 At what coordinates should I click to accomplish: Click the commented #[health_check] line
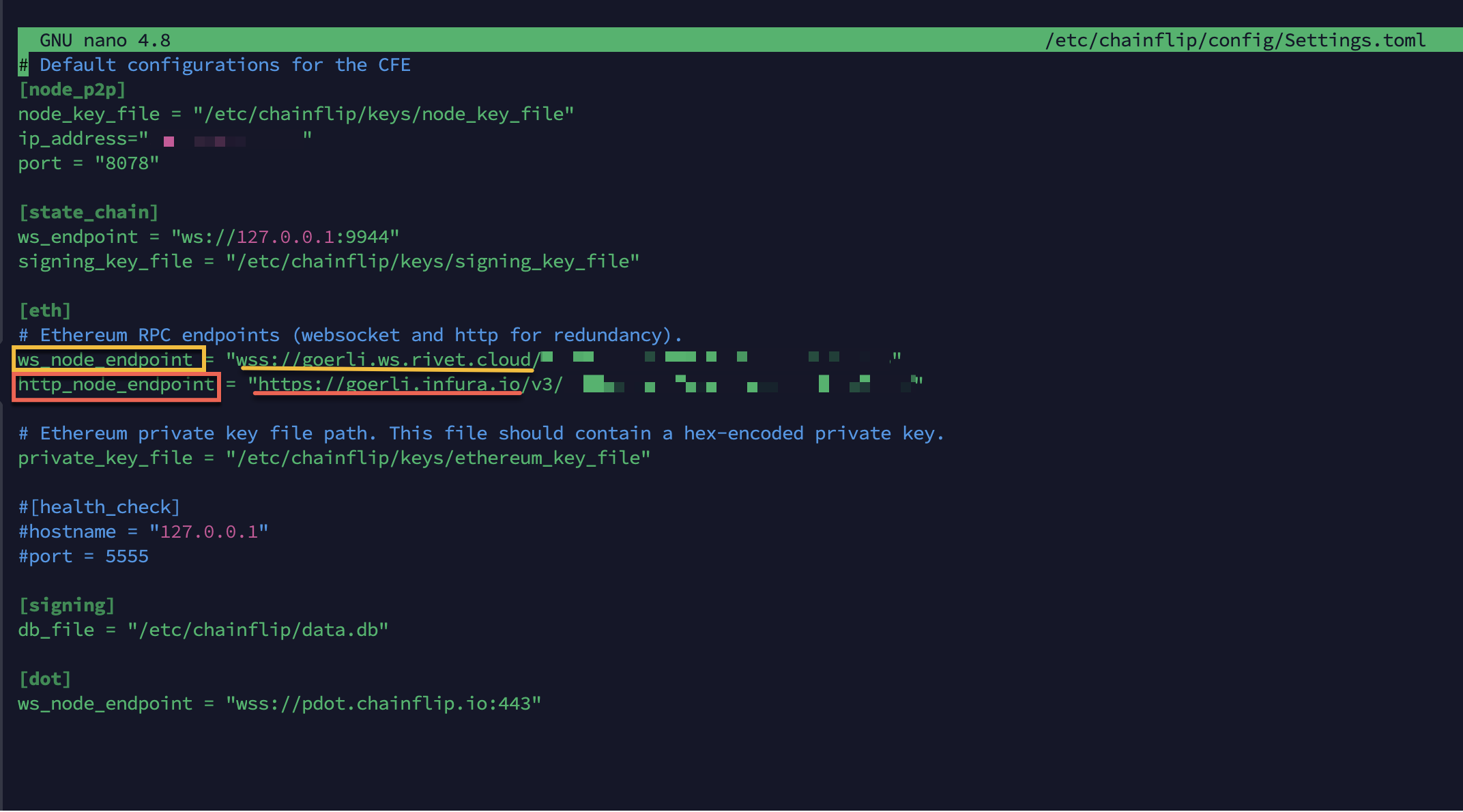[100, 507]
